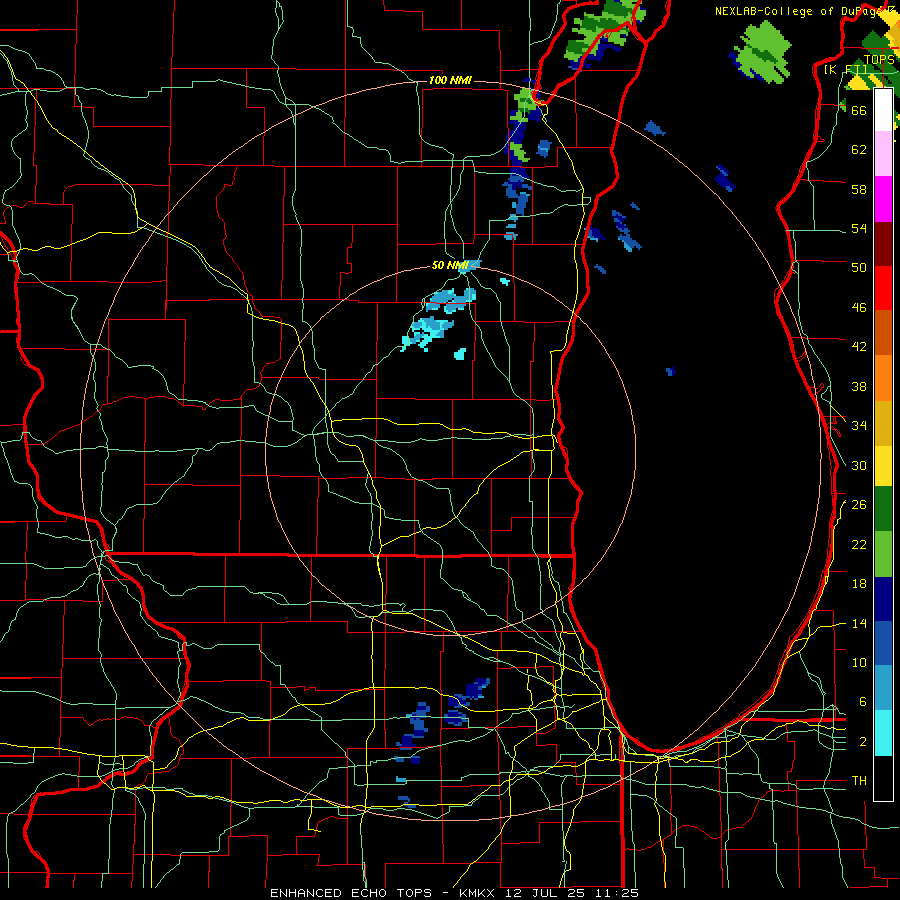Pick the navy blue legend swatch

883,599
